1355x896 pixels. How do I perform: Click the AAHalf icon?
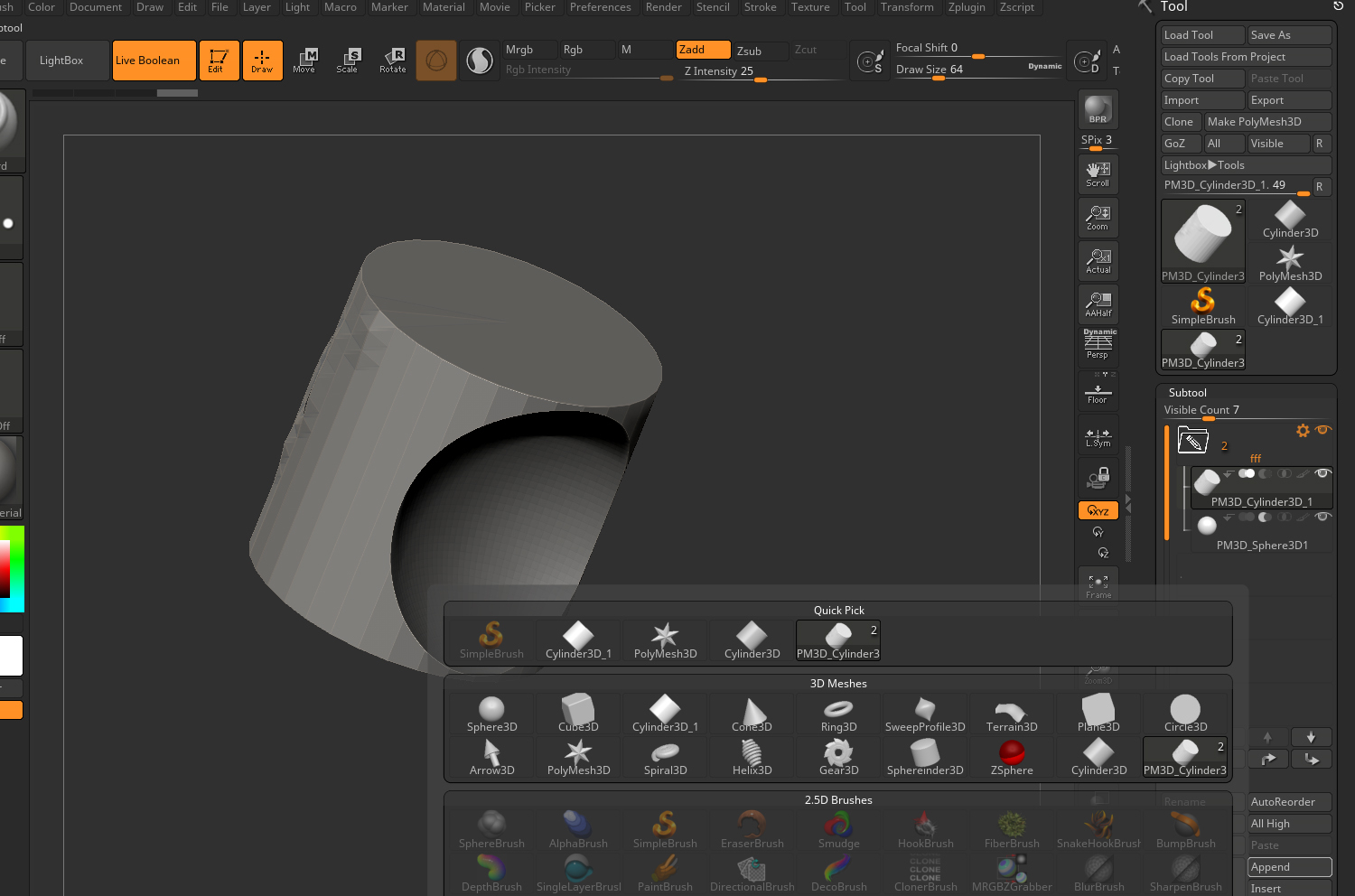1098,304
